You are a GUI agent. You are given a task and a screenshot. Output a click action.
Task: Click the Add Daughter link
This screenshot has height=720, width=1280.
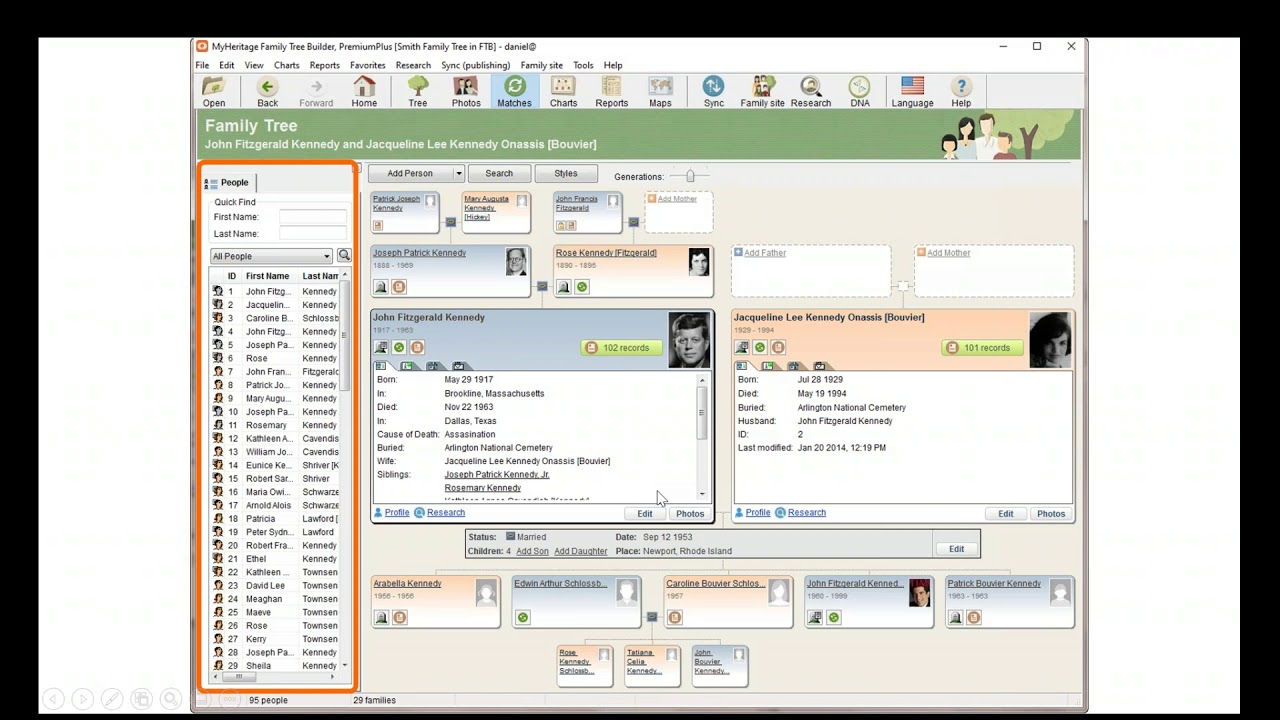581,551
